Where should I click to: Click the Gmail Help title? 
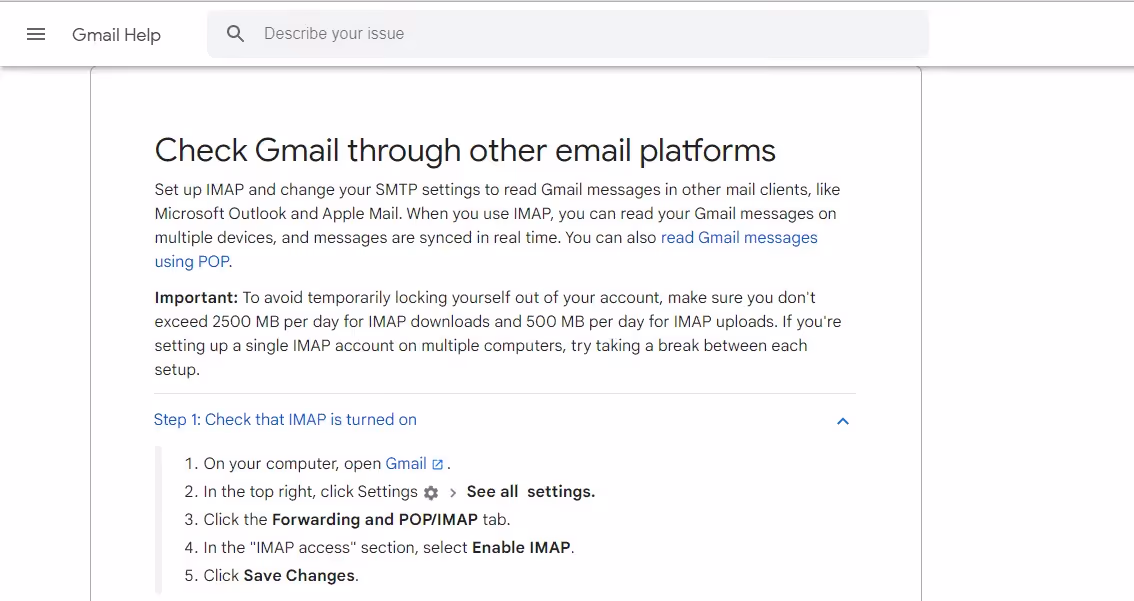[x=116, y=35]
